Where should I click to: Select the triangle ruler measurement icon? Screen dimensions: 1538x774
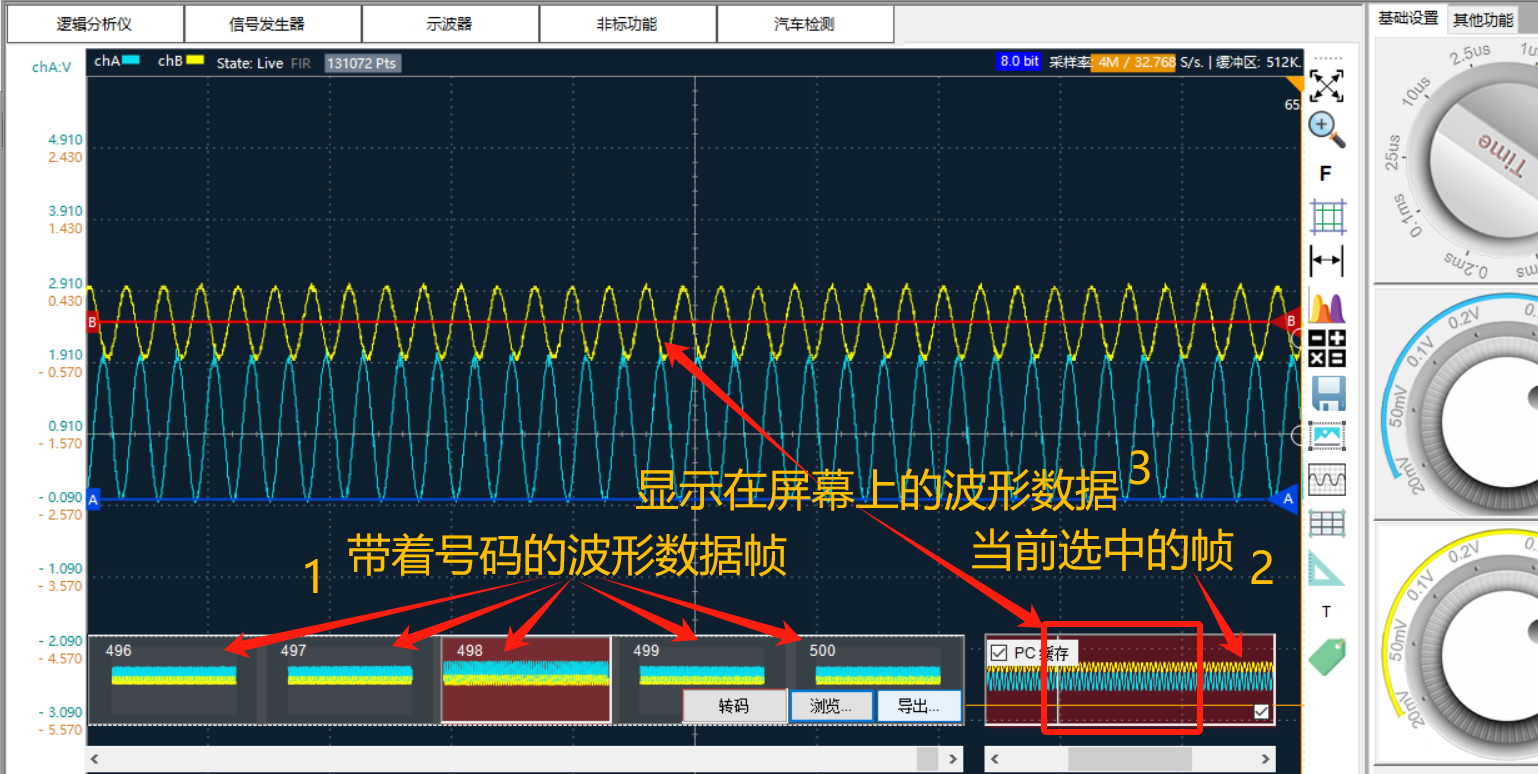[x=1327, y=567]
